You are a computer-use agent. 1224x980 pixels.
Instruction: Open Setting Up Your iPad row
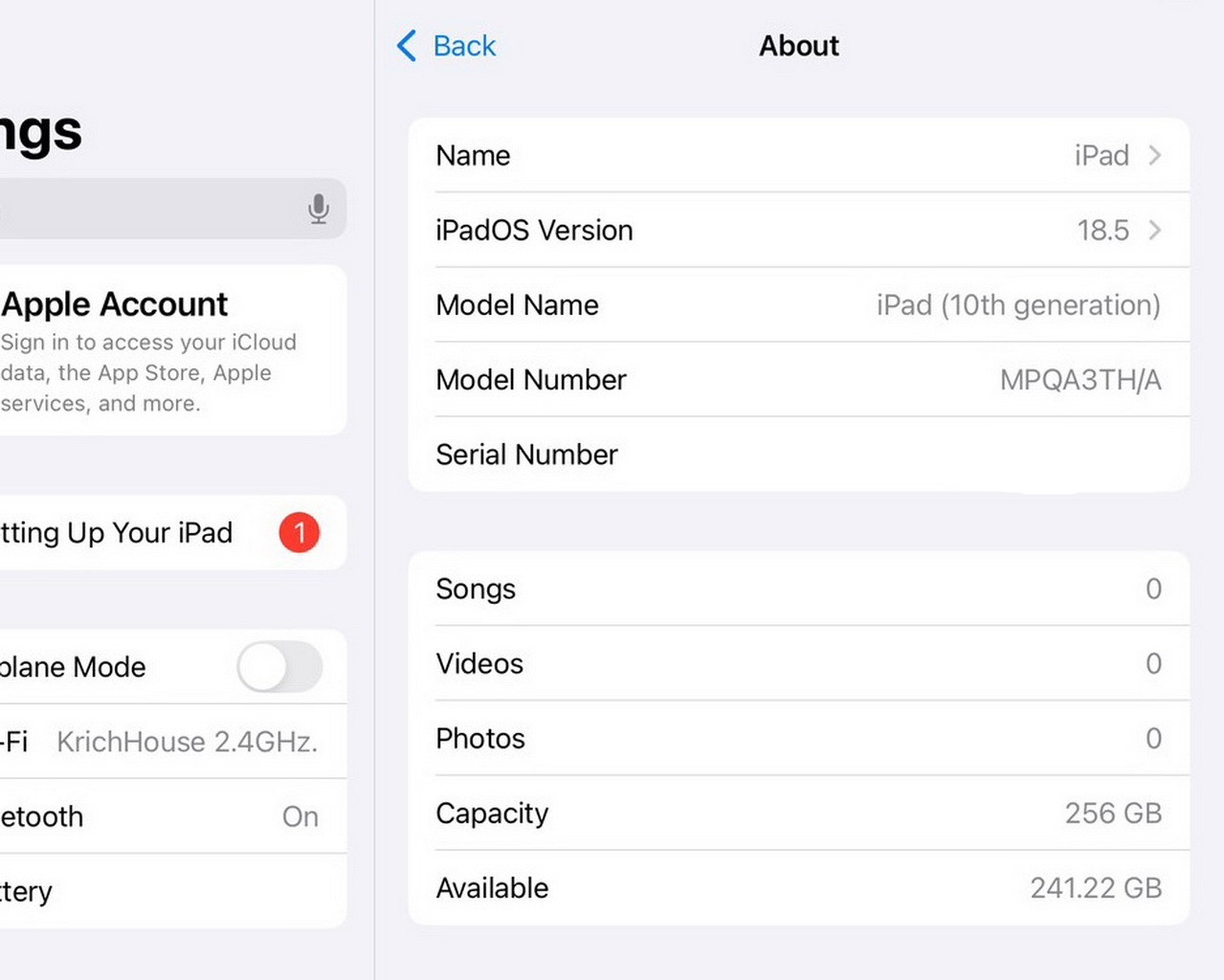click(173, 532)
